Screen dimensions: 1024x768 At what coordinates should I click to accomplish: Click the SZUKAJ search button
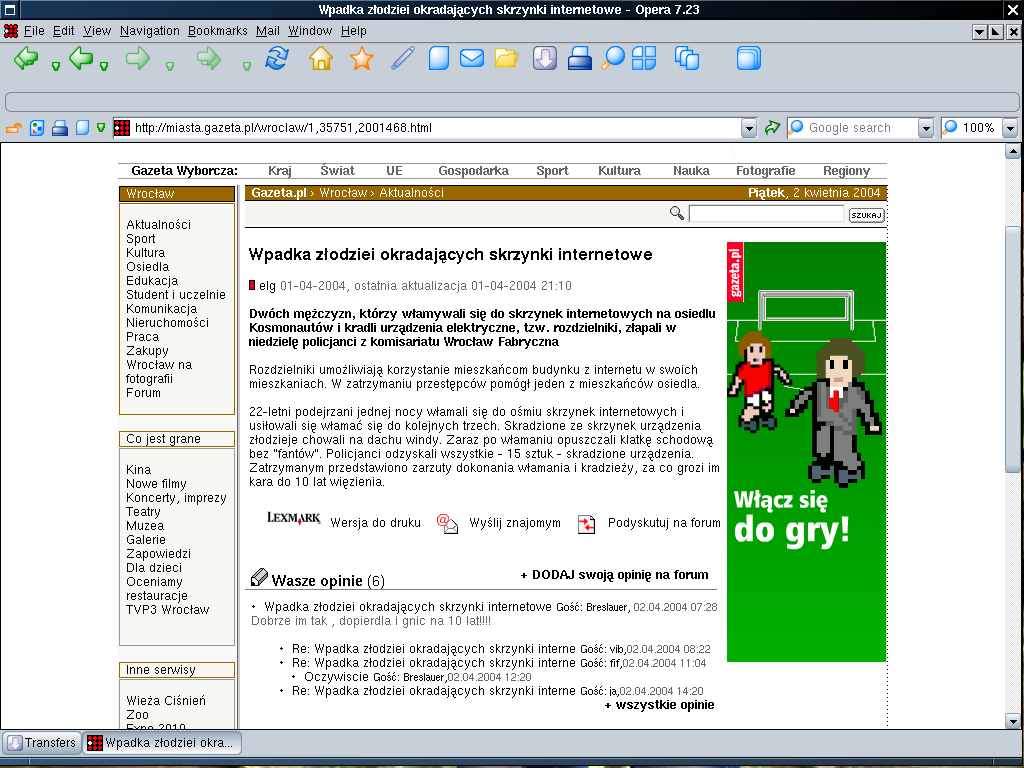pyautogui.click(x=867, y=215)
